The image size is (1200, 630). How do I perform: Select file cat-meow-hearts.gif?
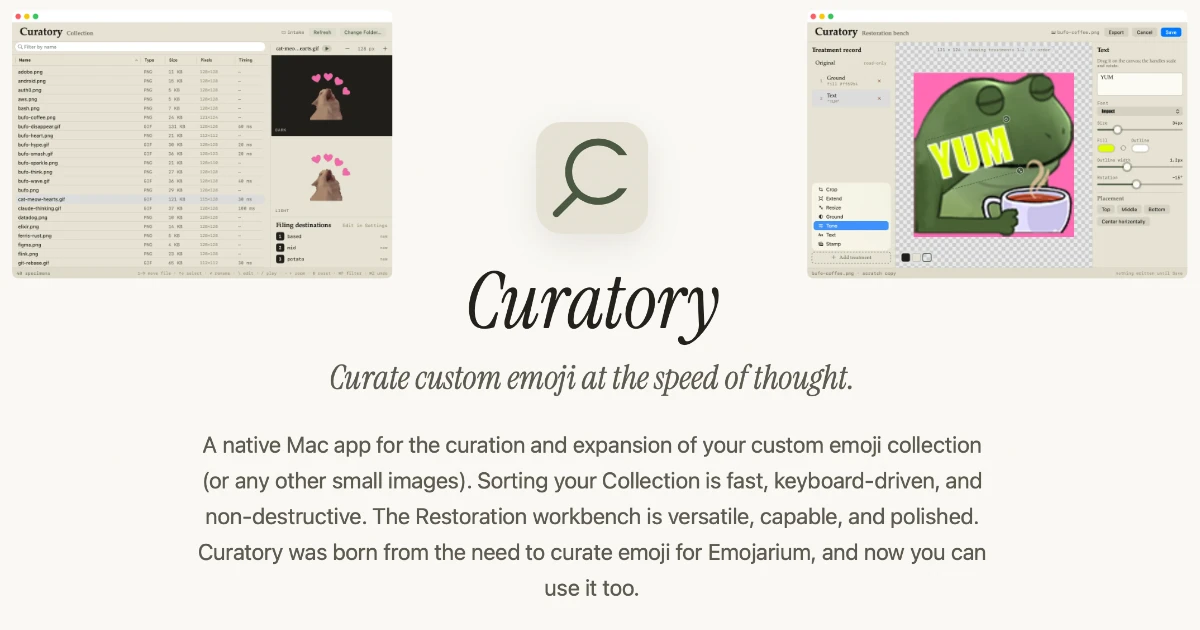[41, 199]
